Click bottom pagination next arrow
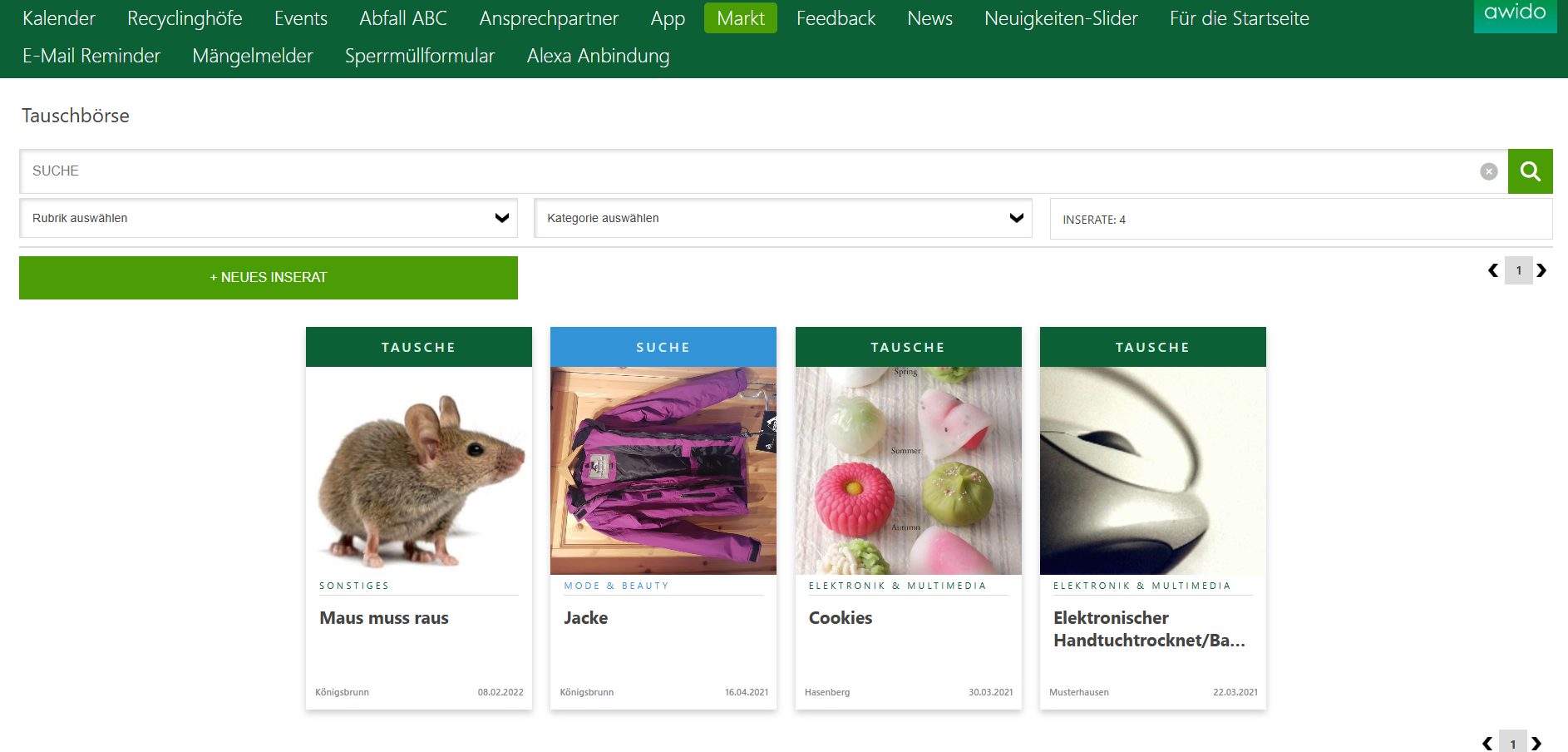Screen dimensions: 1568x752 point(1536,743)
